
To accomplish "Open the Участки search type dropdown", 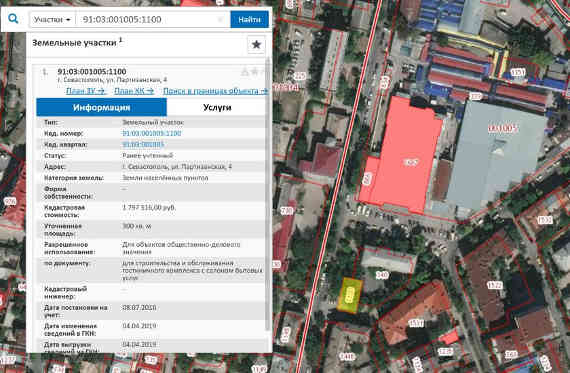I will point(52,19).
